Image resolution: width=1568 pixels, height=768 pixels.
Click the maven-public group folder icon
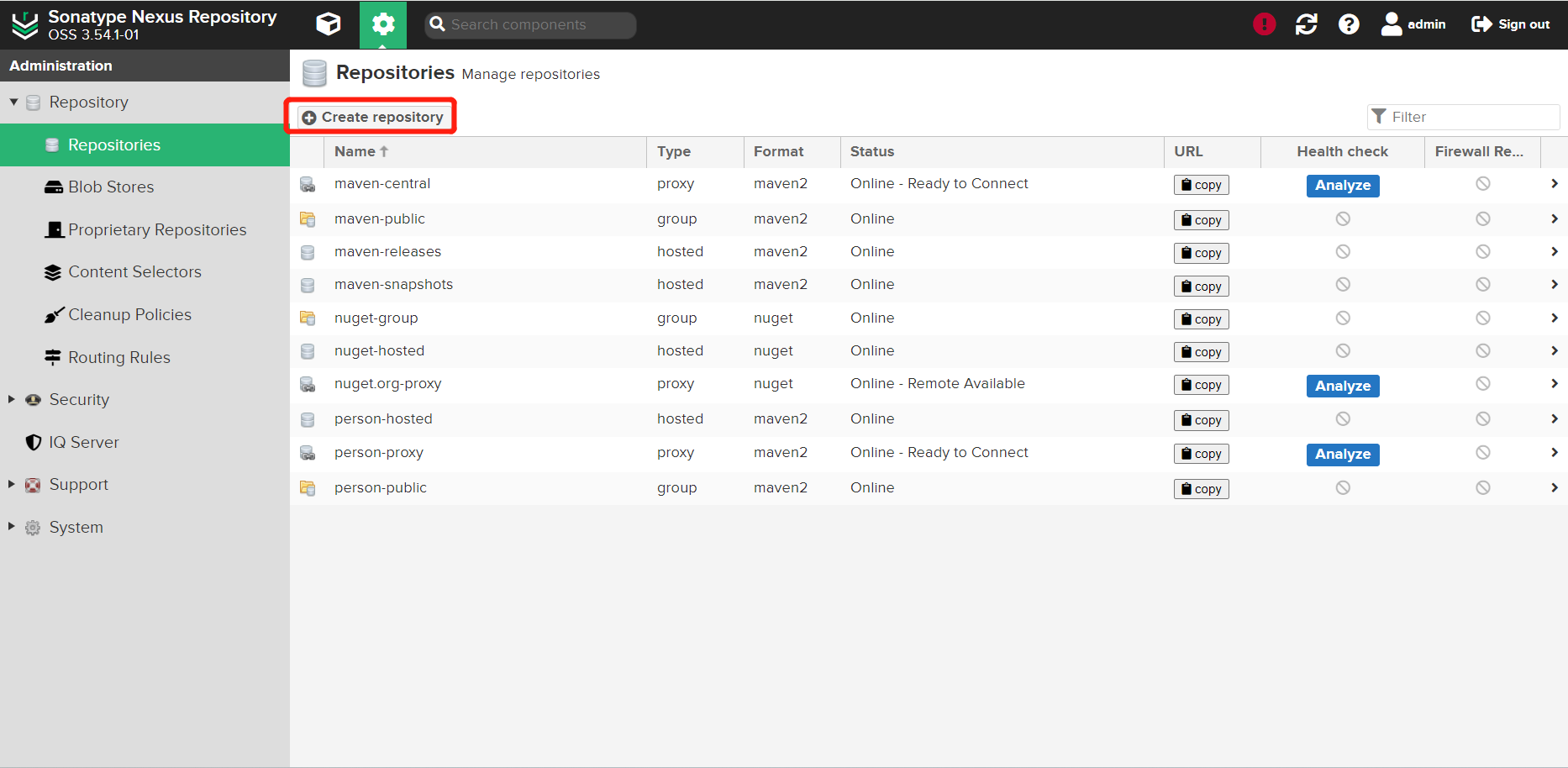click(308, 219)
